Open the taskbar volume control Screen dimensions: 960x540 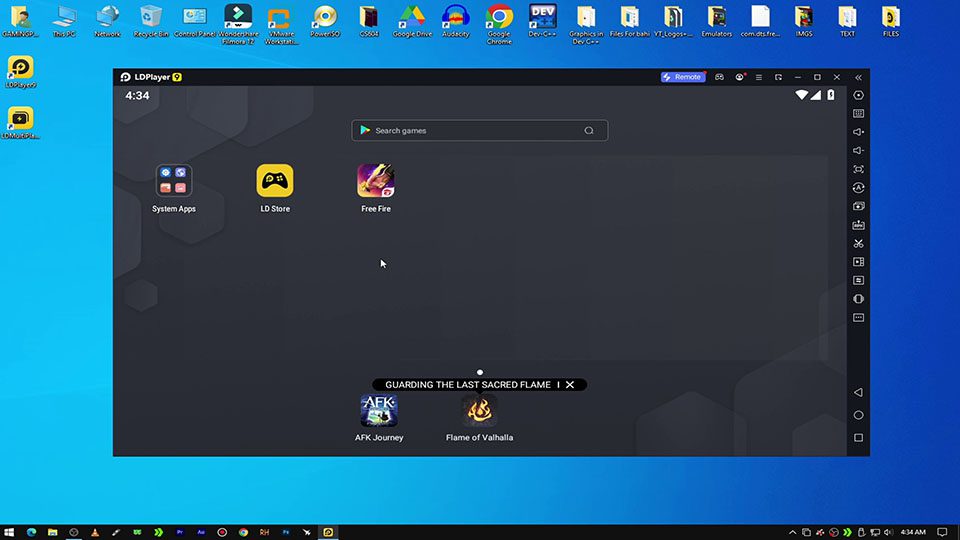pos(888,532)
